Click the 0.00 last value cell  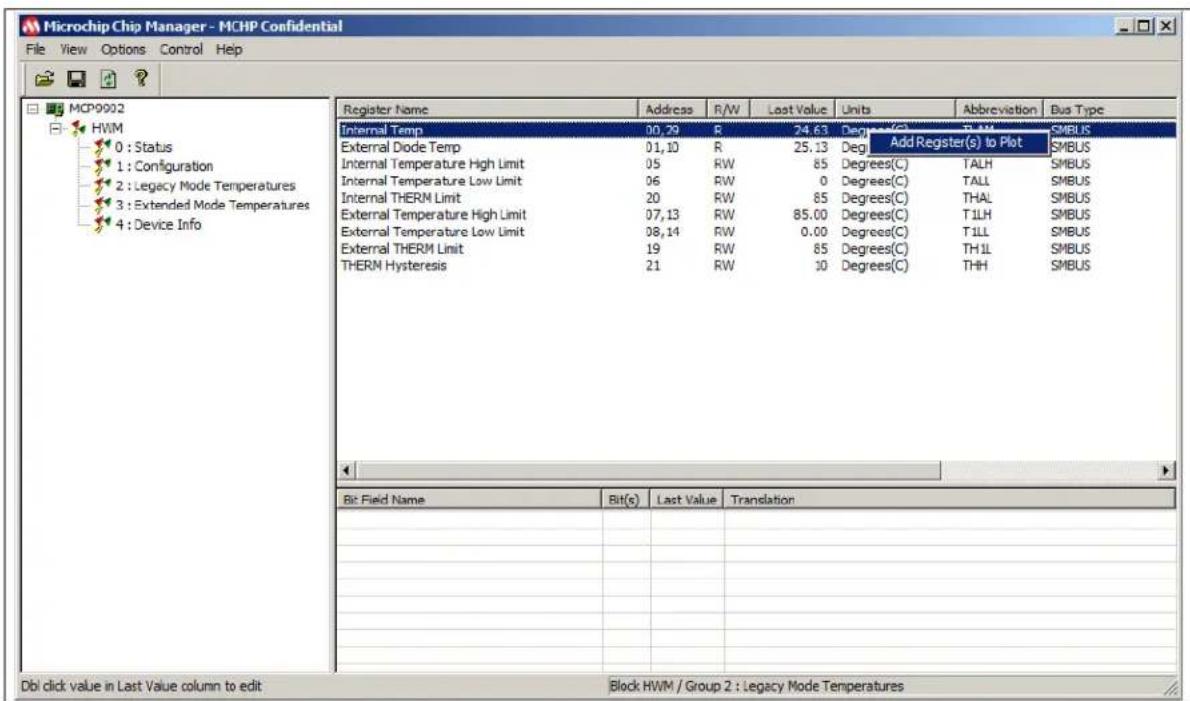tap(814, 231)
